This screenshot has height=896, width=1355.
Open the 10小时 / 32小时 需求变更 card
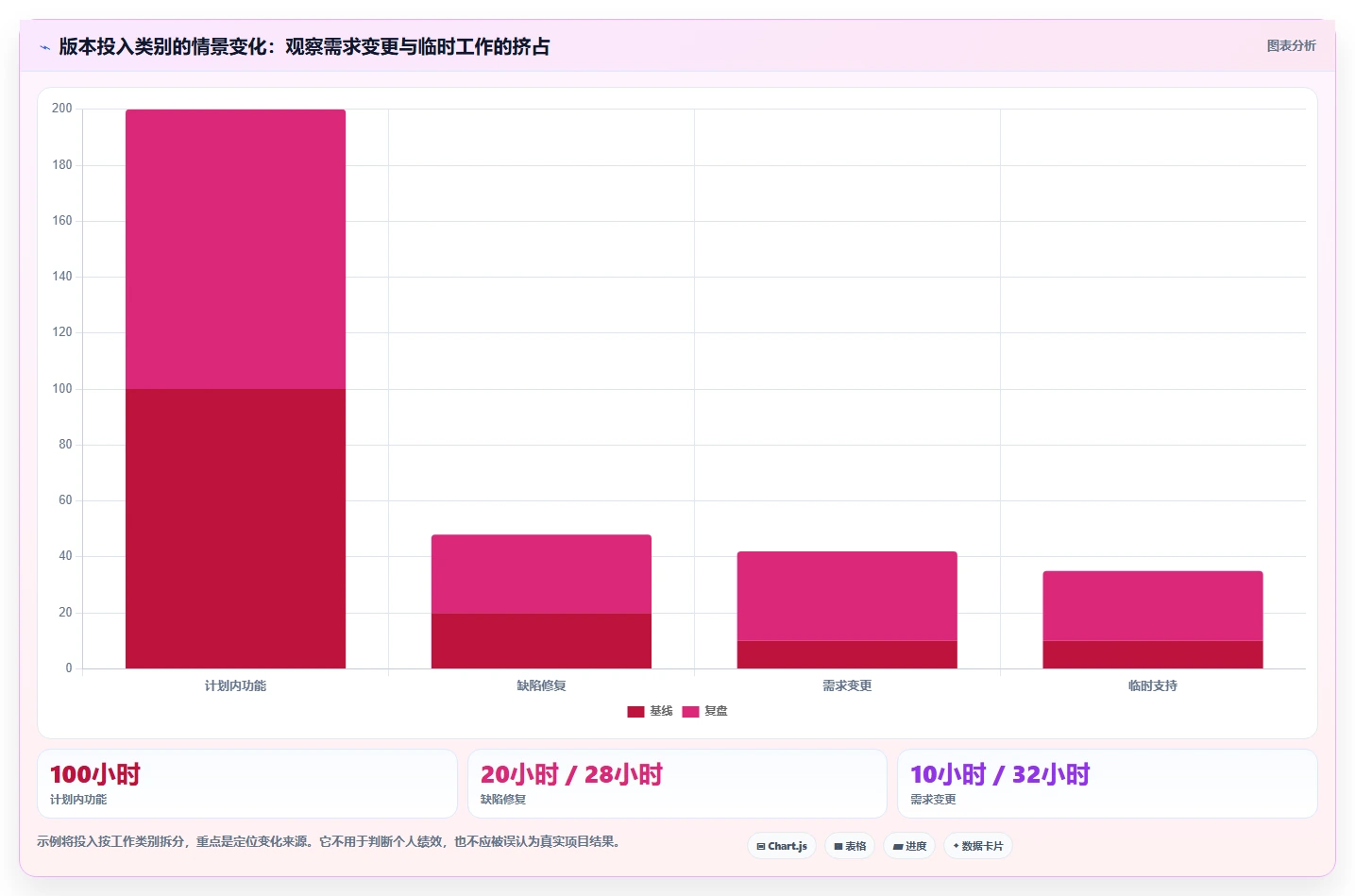tap(1108, 784)
